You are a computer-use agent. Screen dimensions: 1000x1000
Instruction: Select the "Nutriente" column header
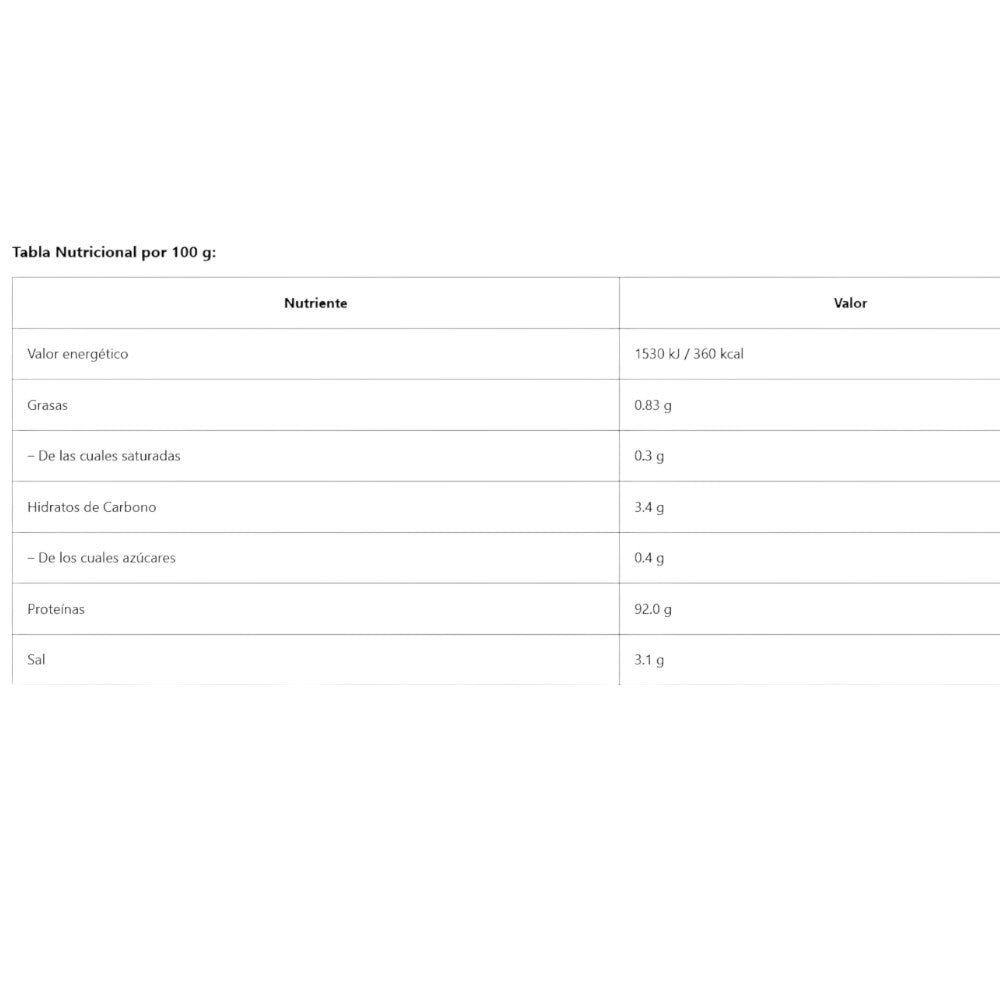pyautogui.click(x=316, y=303)
